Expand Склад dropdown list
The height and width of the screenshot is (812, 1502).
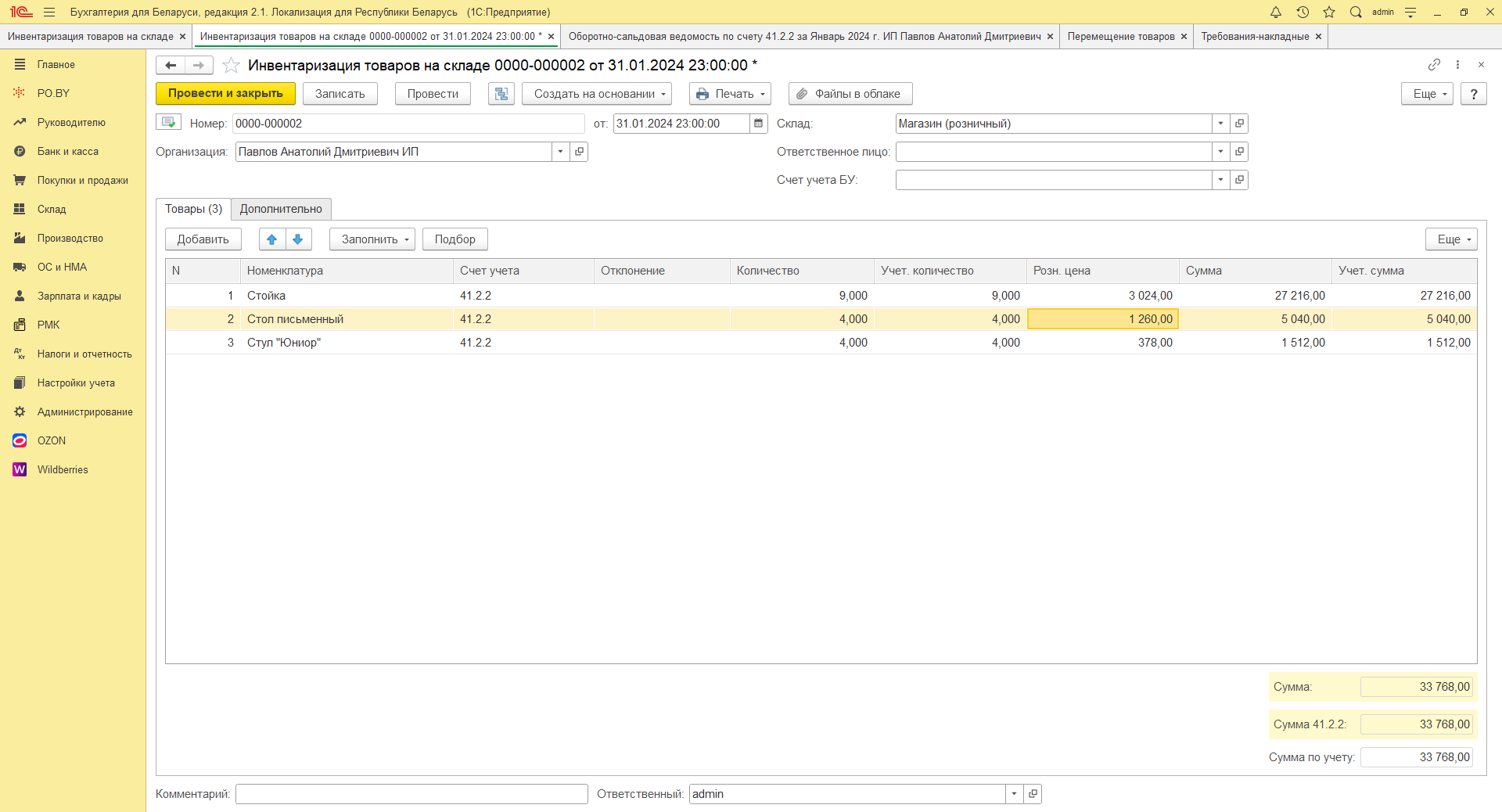tap(1220, 124)
